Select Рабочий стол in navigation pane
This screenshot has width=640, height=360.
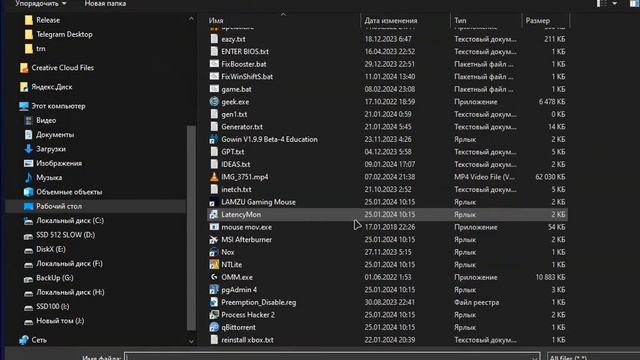point(96,206)
